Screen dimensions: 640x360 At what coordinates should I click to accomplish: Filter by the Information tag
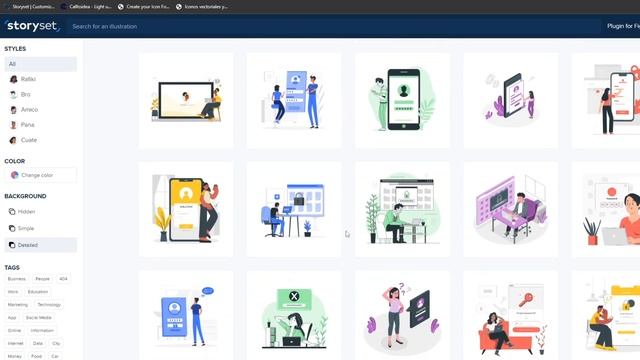click(x=42, y=331)
